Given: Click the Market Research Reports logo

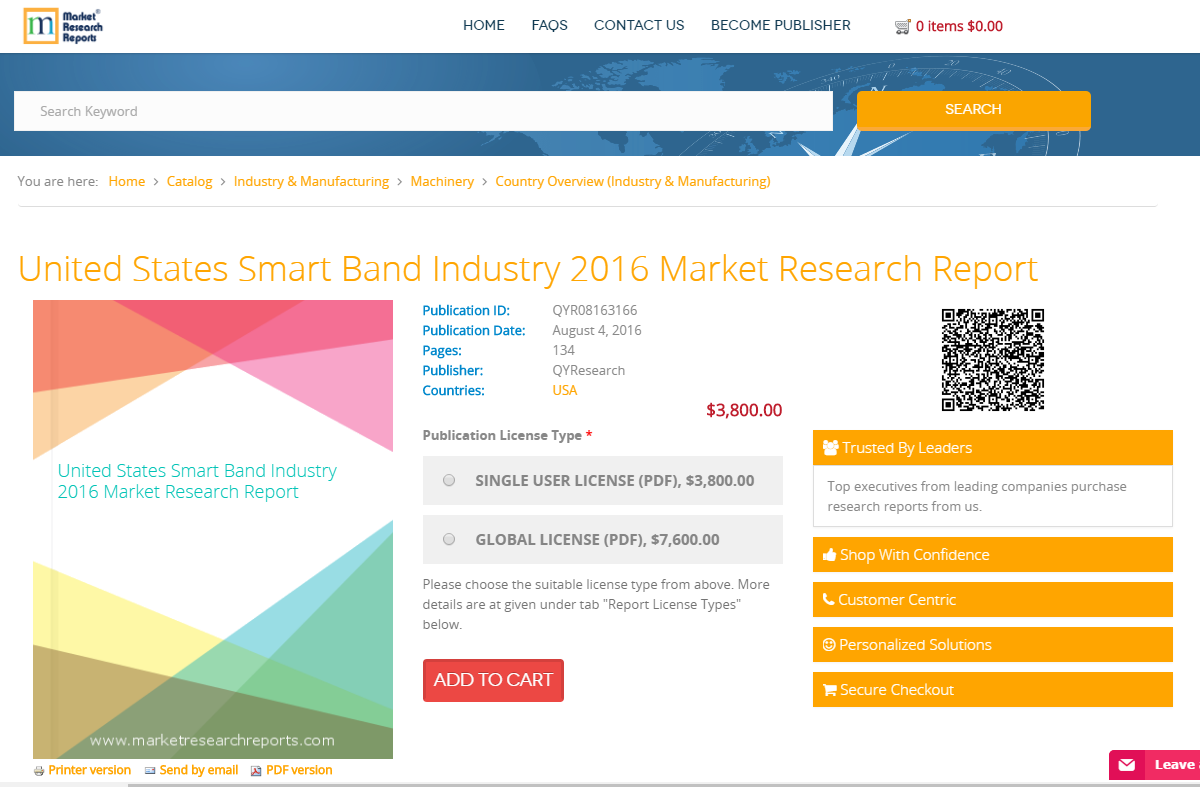Looking at the screenshot, I should 62,26.
